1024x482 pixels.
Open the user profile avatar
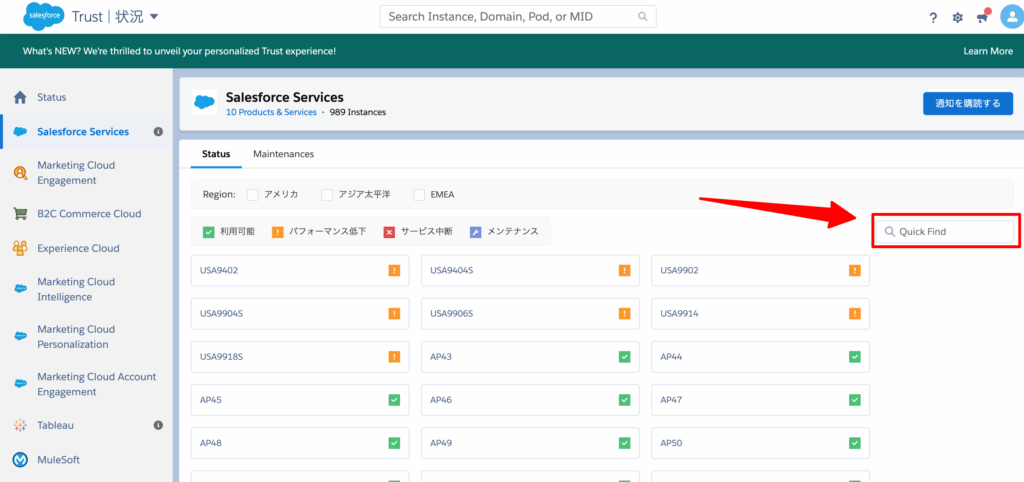[x=1011, y=17]
